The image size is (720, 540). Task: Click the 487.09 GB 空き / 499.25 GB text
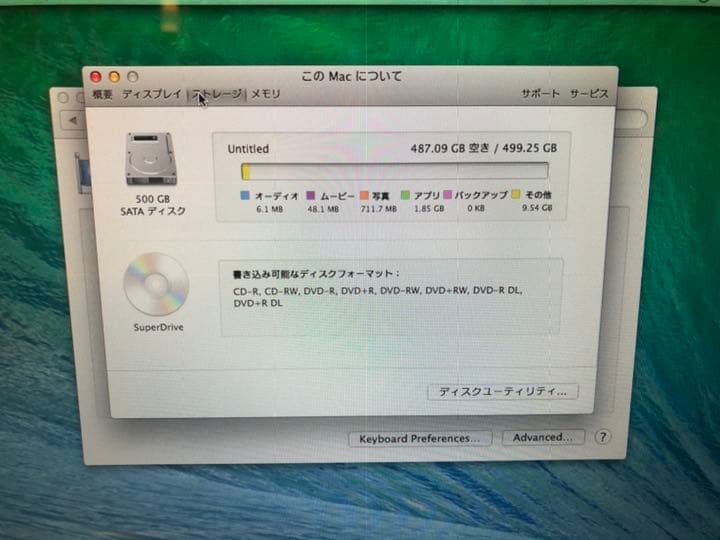click(484, 148)
